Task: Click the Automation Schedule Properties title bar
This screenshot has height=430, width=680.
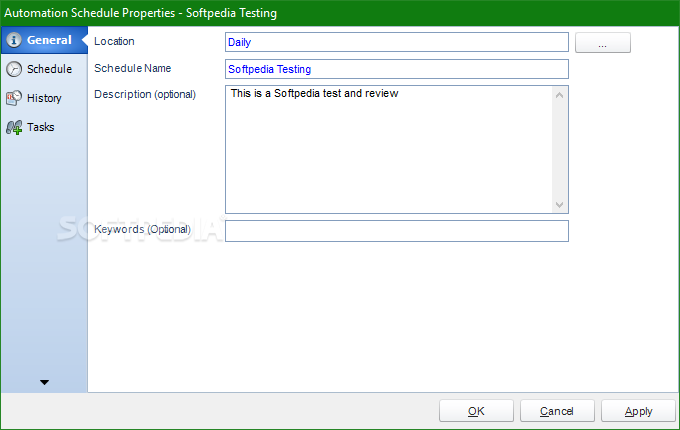Action: coord(340,13)
